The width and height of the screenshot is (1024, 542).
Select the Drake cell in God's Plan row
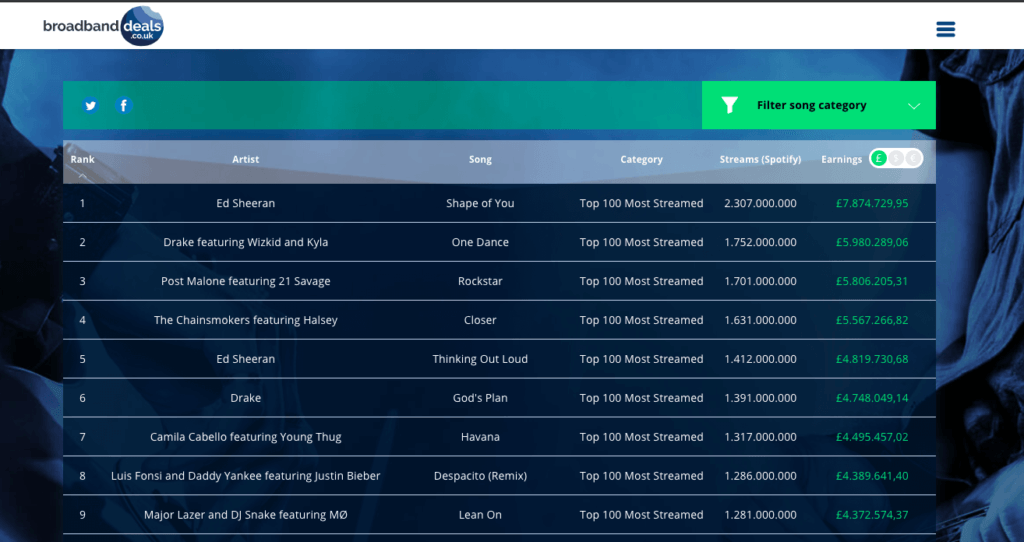click(246, 398)
